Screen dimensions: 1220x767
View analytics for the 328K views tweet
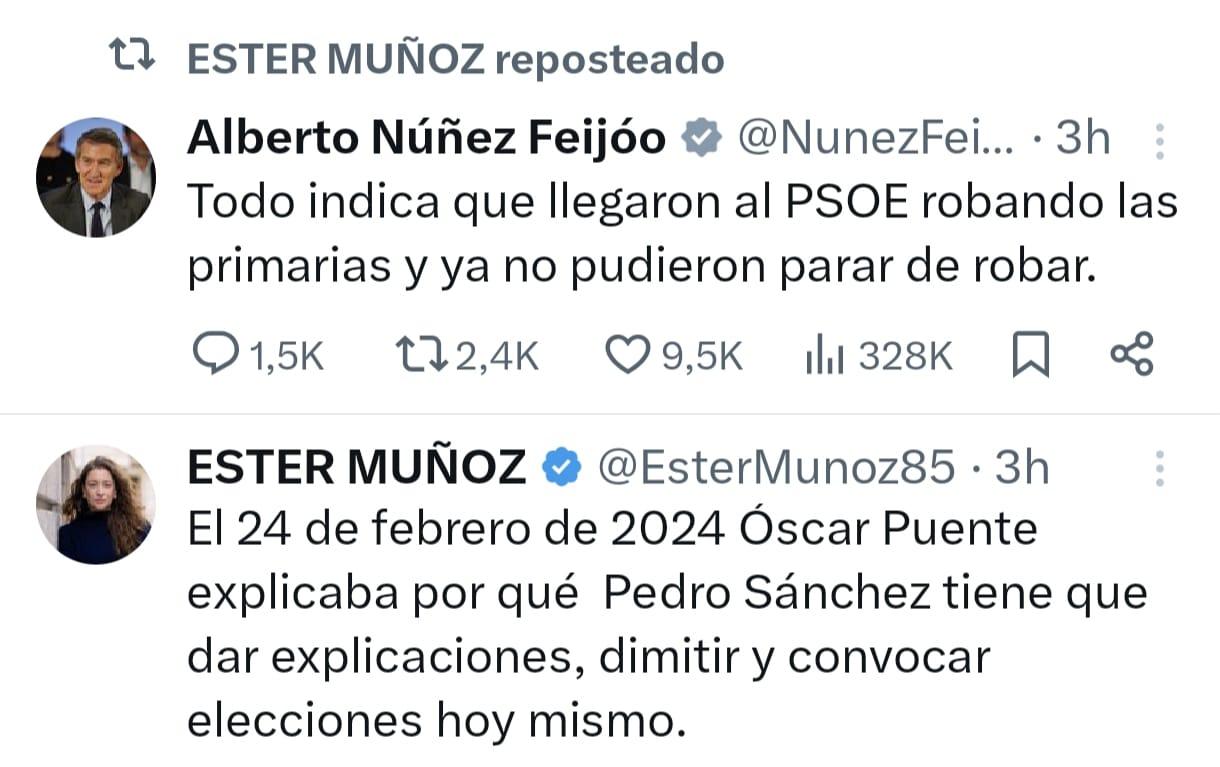(x=823, y=357)
